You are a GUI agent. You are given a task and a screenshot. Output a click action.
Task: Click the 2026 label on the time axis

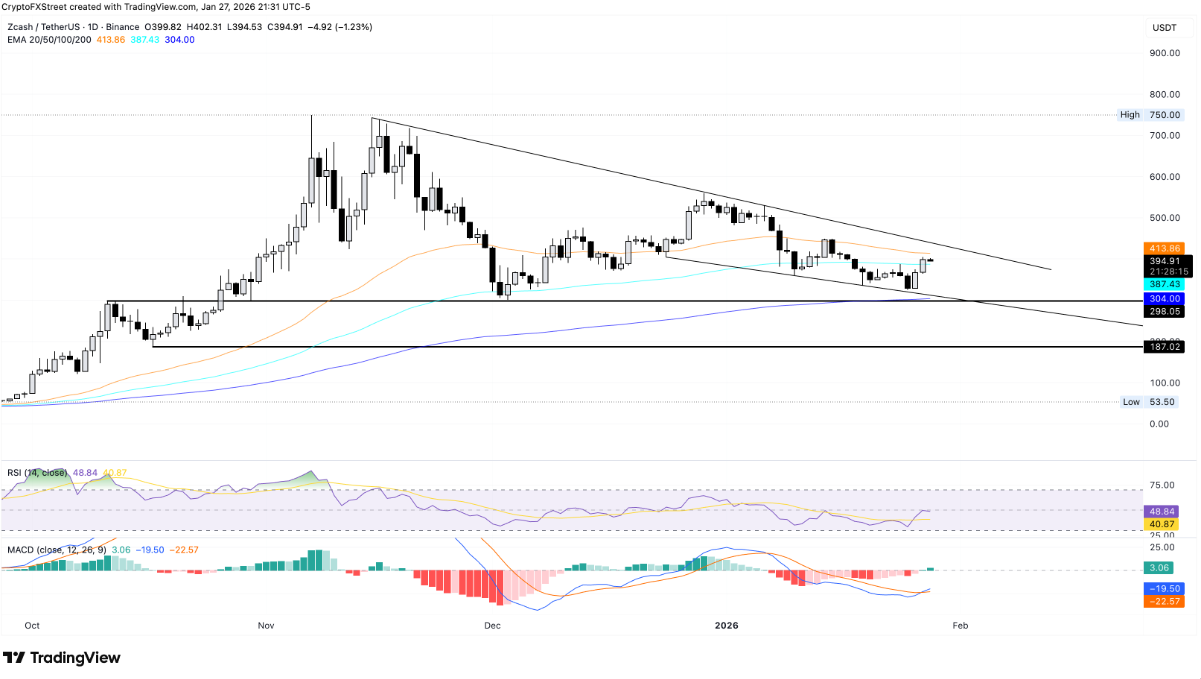[726, 625]
